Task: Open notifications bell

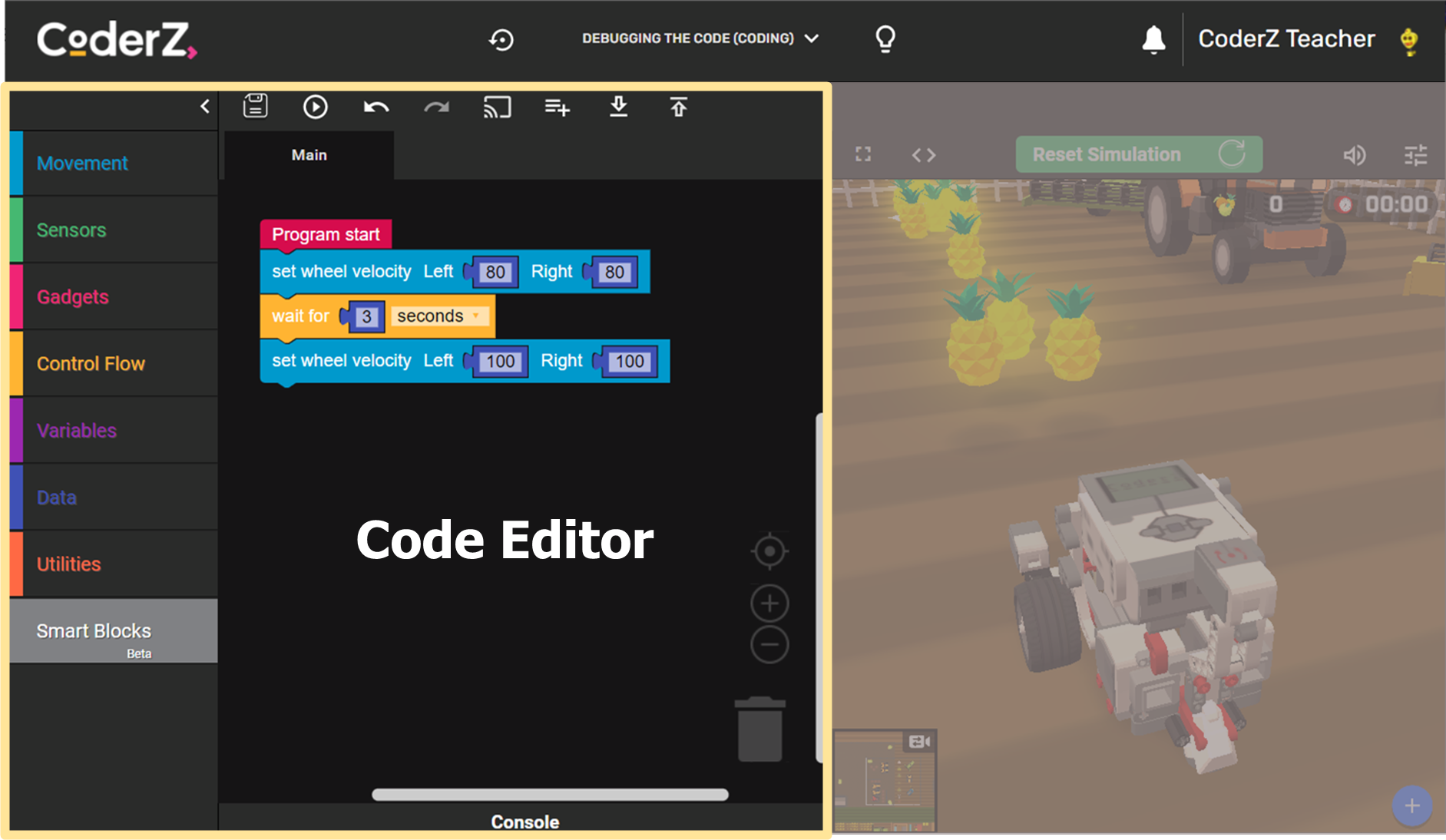Action: (1153, 39)
